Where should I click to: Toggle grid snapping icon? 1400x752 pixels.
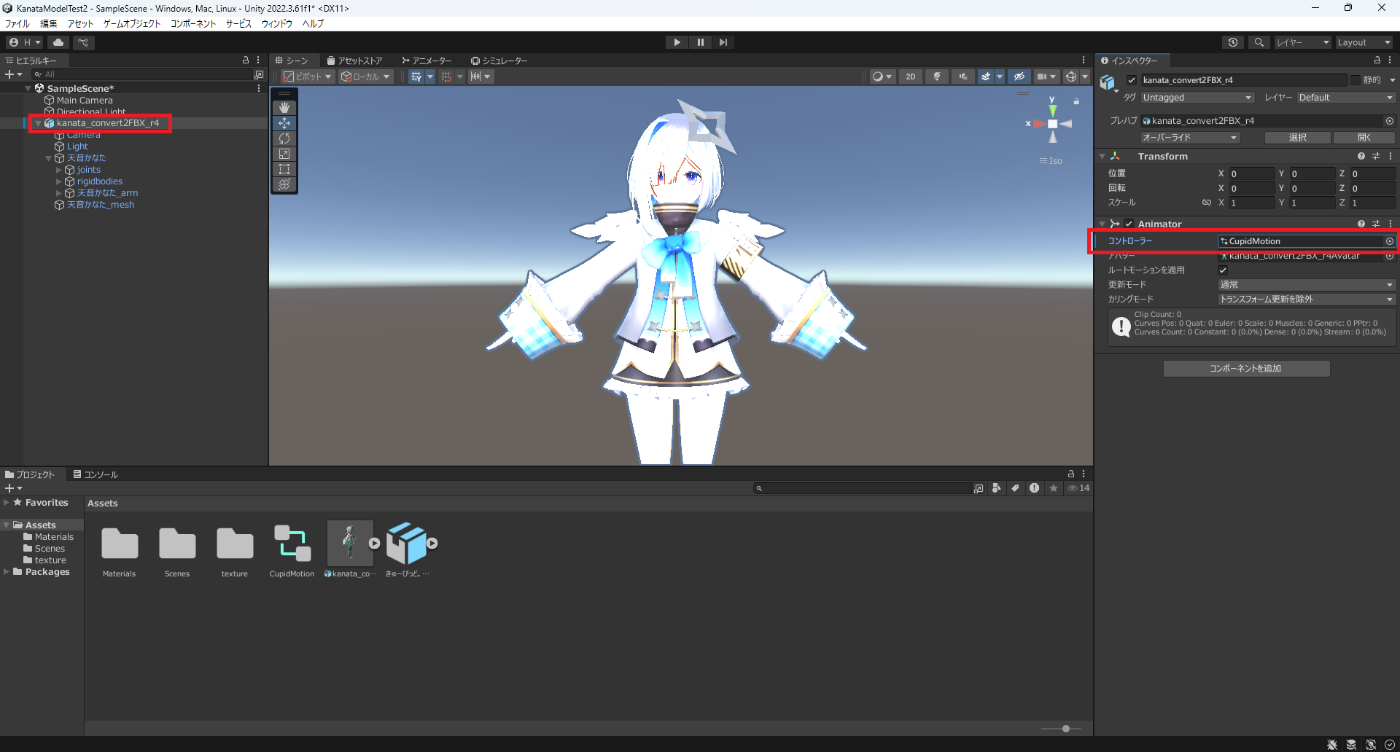click(x=446, y=76)
